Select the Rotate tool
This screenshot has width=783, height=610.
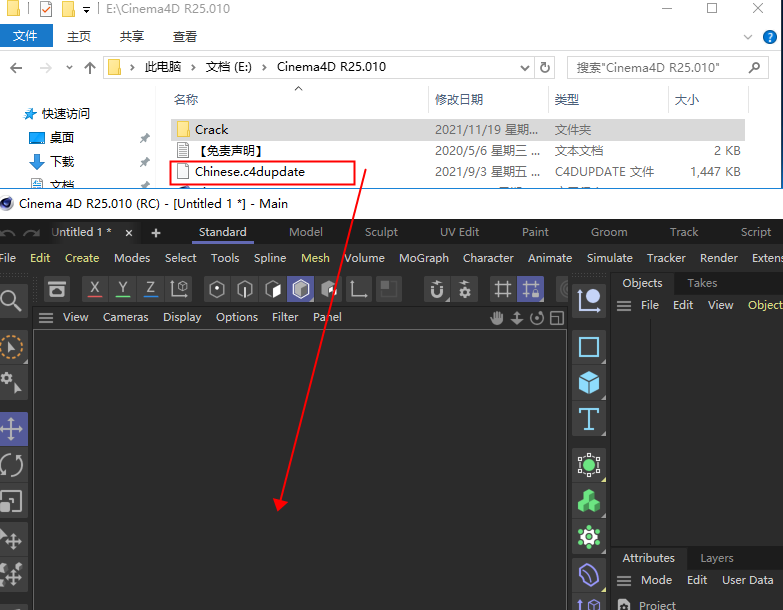click(12, 465)
